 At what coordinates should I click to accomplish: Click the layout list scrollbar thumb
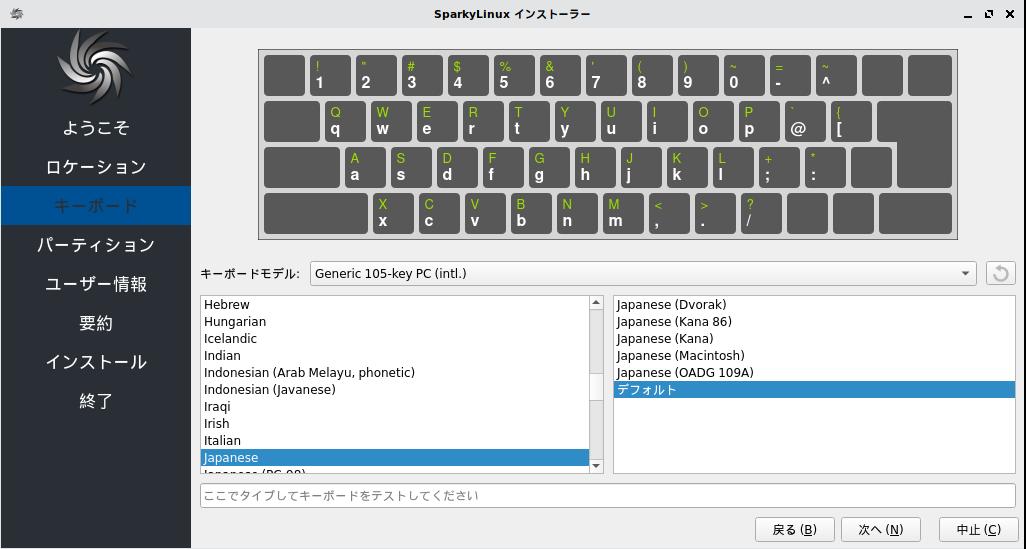596,387
